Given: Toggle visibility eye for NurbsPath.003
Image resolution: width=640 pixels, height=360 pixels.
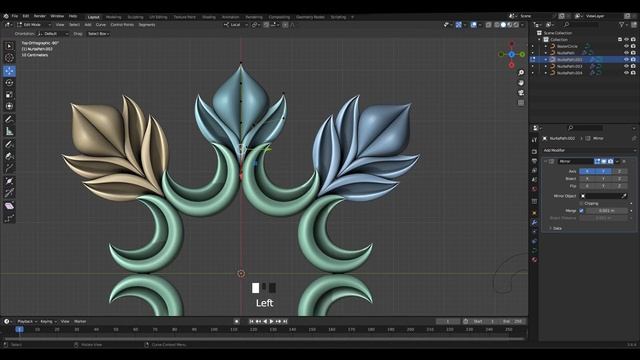Looking at the screenshot, I should (x=626, y=66).
